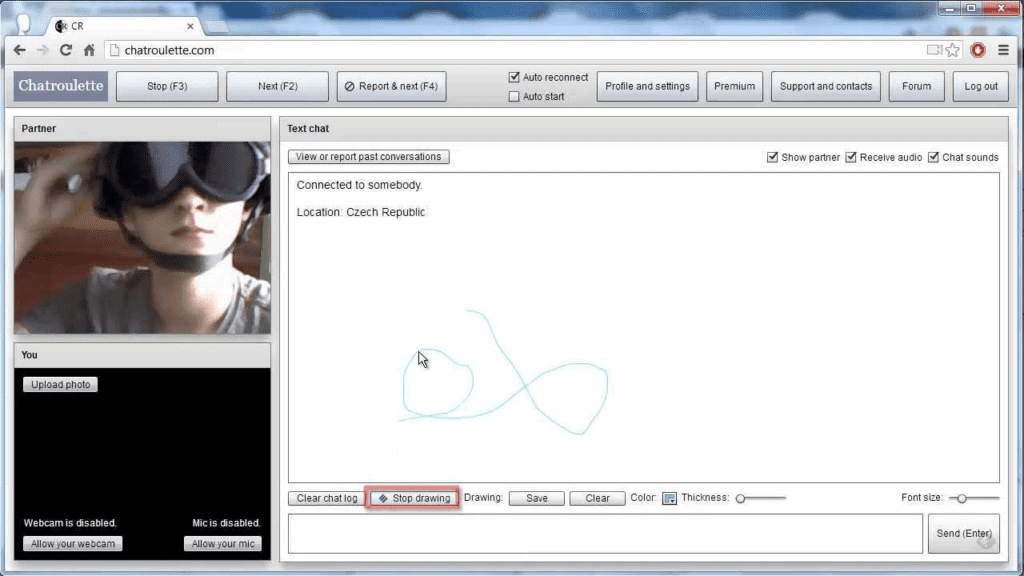Click the browser home icon
This screenshot has width=1024, height=576.
tap(89, 50)
